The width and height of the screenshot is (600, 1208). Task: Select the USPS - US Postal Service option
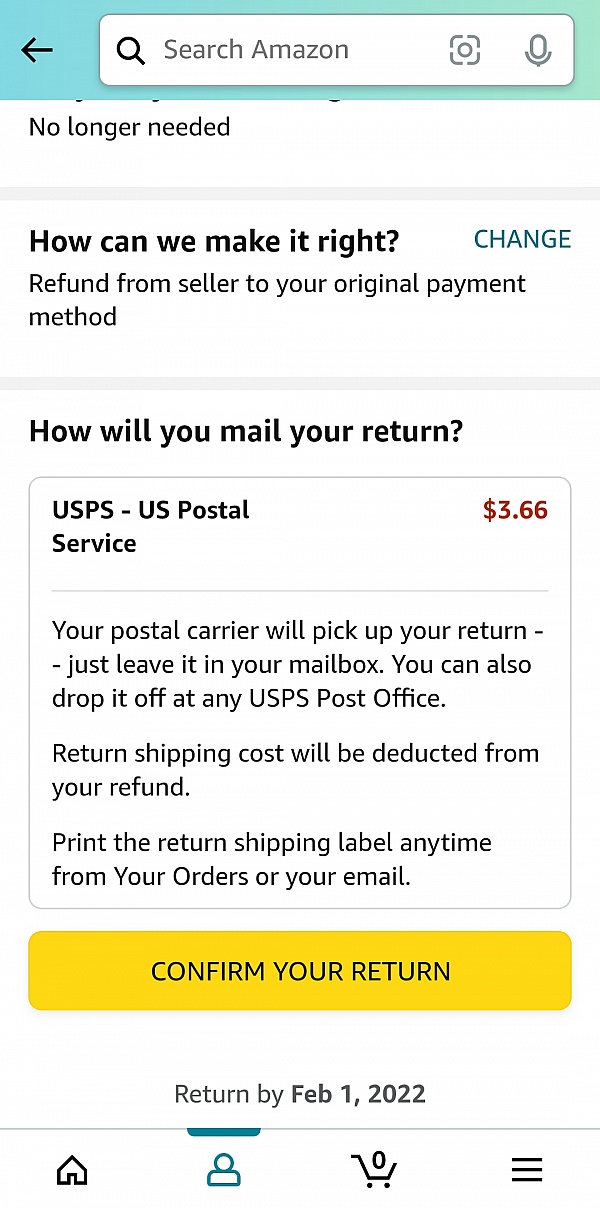coord(150,526)
